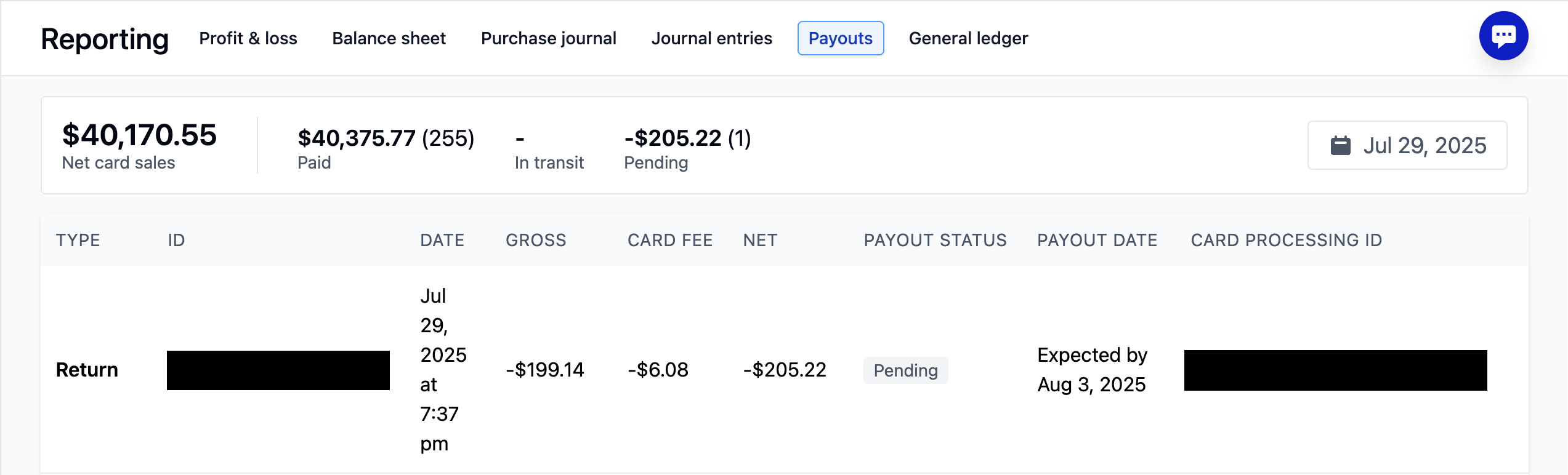Select the Journal entries tab
The width and height of the screenshot is (1568, 475).
(x=711, y=38)
